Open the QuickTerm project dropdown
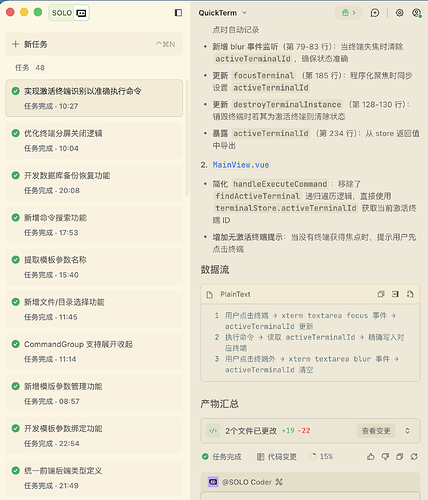The height and width of the screenshot is (500, 428). pos(223,13)
